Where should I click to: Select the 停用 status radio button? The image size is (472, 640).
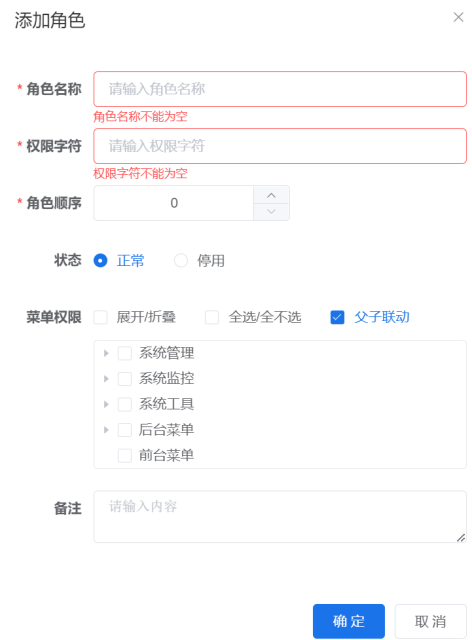pos(181,260)
